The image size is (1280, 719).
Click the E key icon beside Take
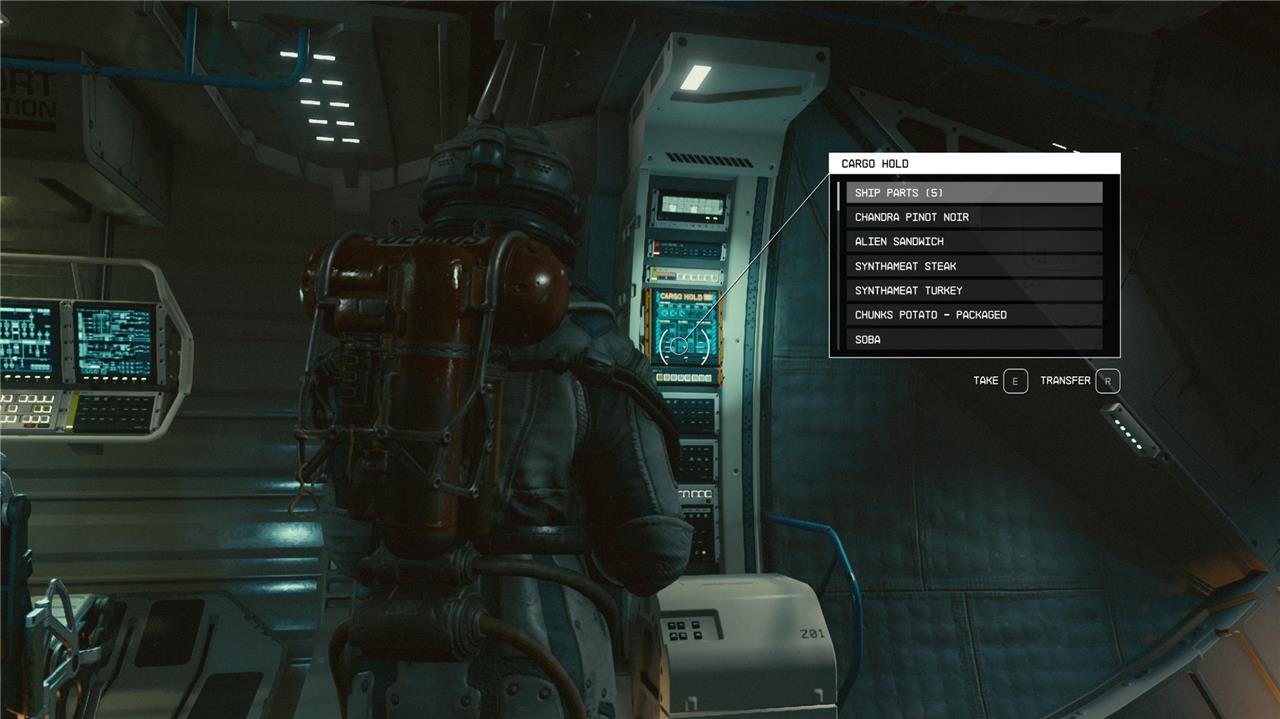click(x=1015, y=381)
